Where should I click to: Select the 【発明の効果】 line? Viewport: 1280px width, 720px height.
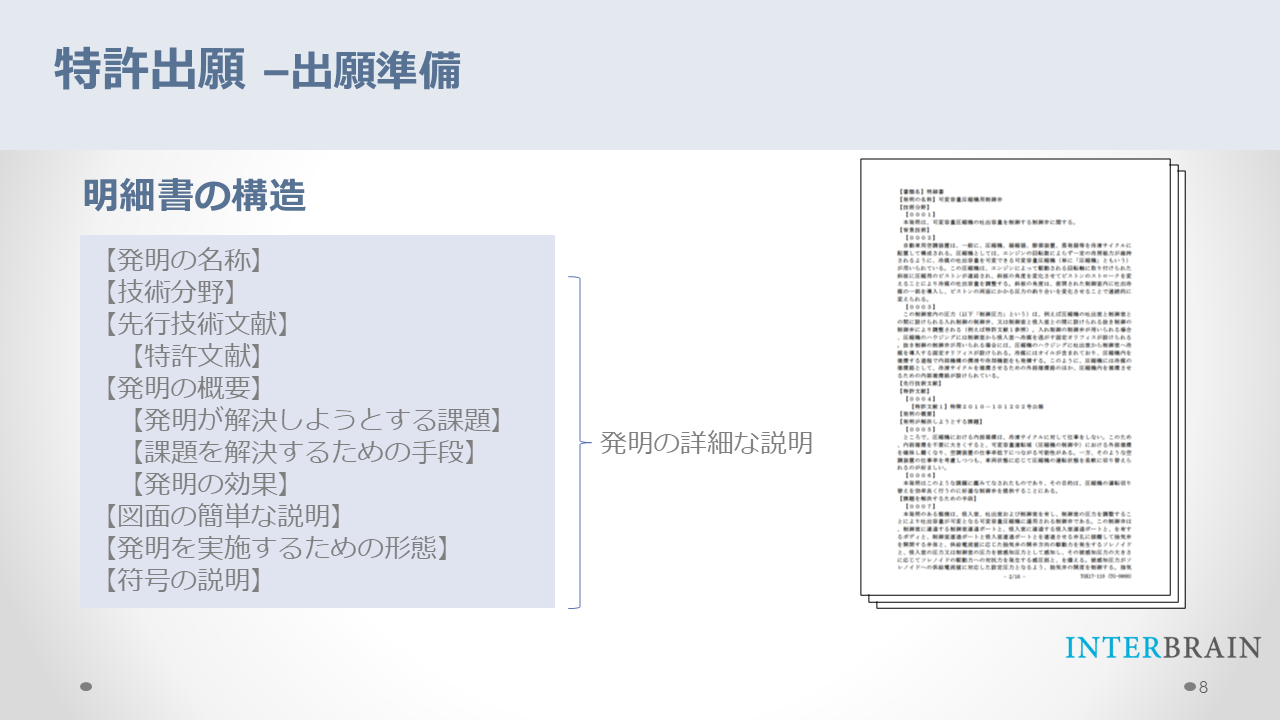(208, 484)
